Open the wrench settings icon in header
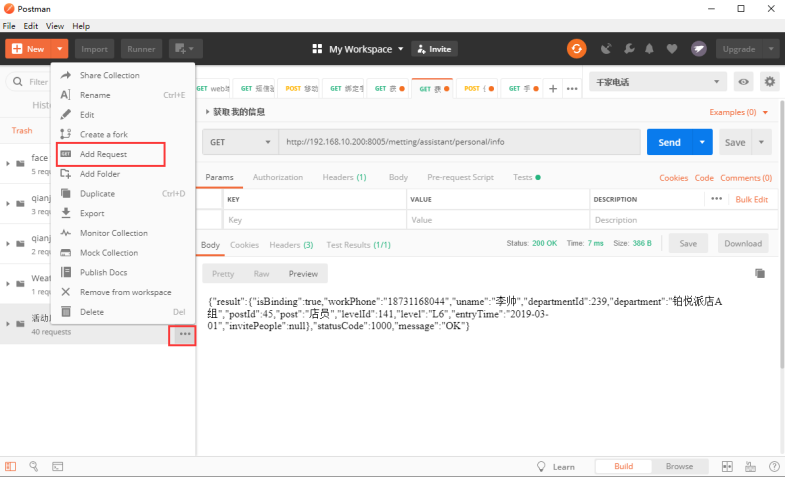 (629, 49)
